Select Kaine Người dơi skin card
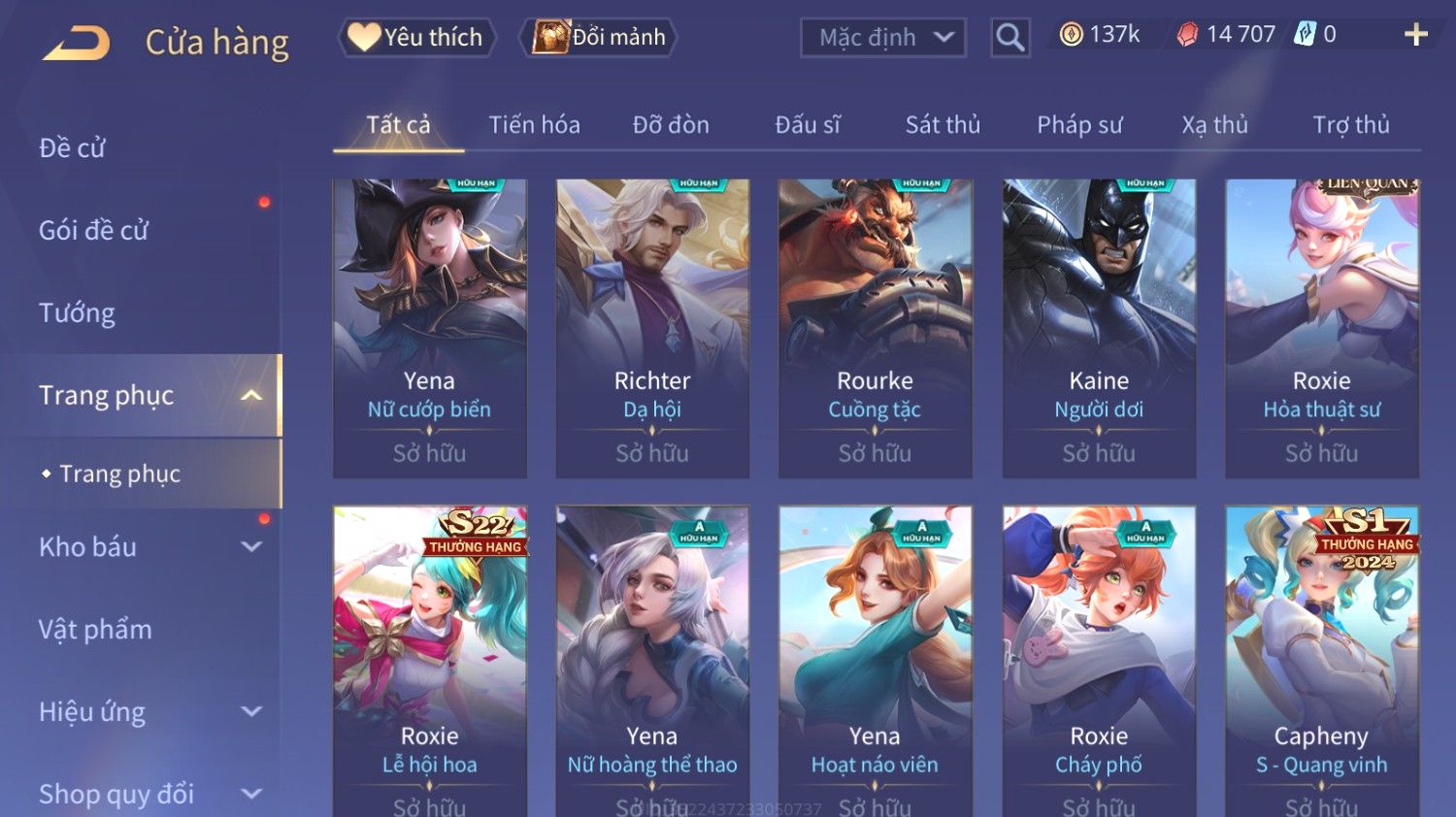Viewport: 1456px width, 817px height. 1099,328
